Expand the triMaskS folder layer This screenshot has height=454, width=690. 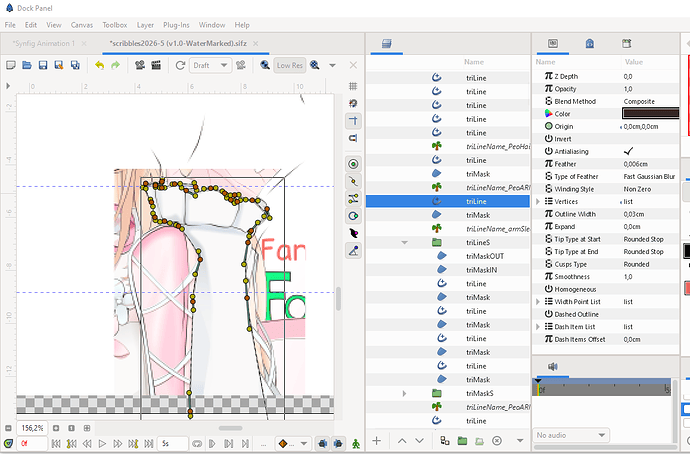tap(404, 393)
